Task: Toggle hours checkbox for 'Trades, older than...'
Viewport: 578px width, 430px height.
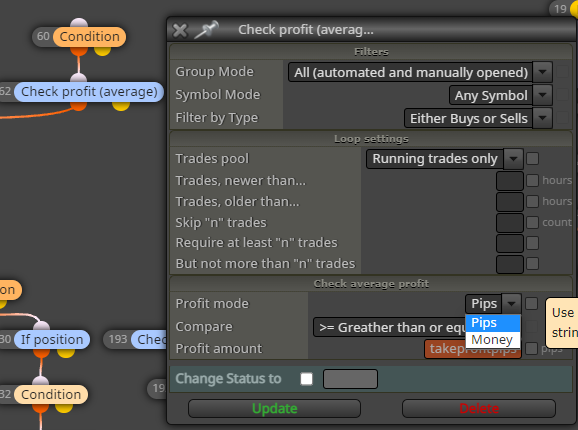Action: pos(533,202)
